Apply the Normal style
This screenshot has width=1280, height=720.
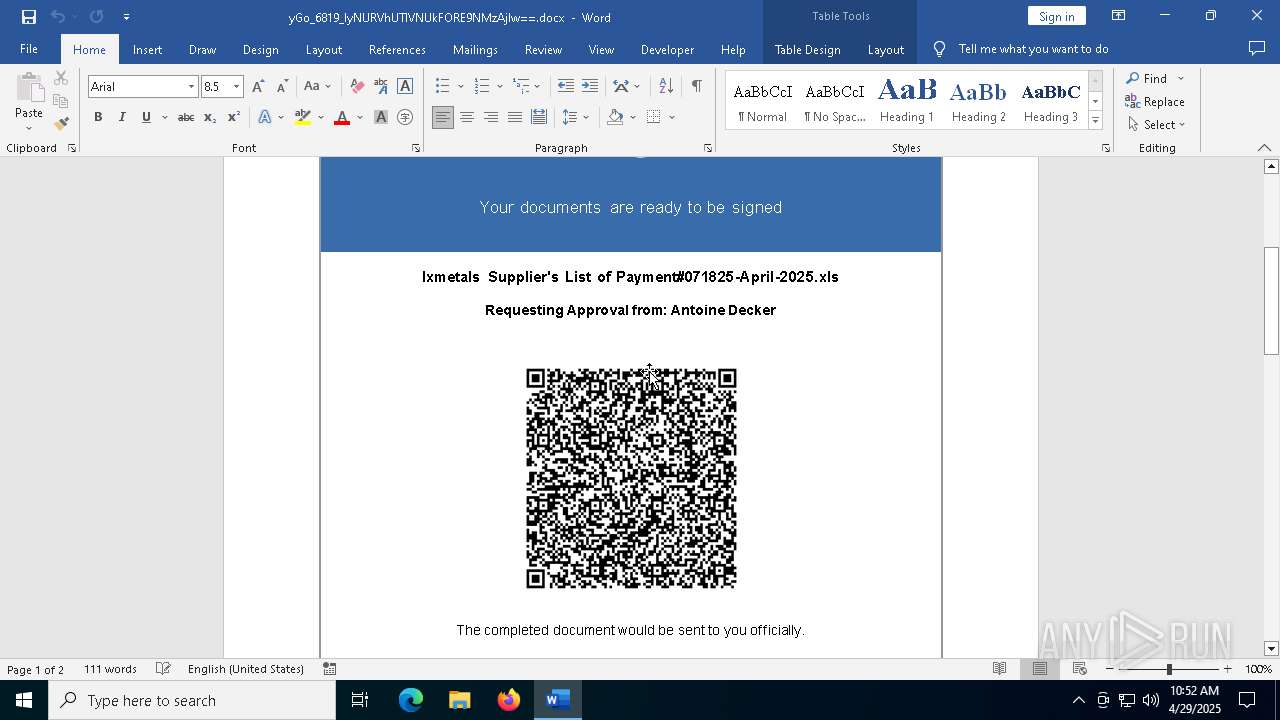(x=762, y=100)
